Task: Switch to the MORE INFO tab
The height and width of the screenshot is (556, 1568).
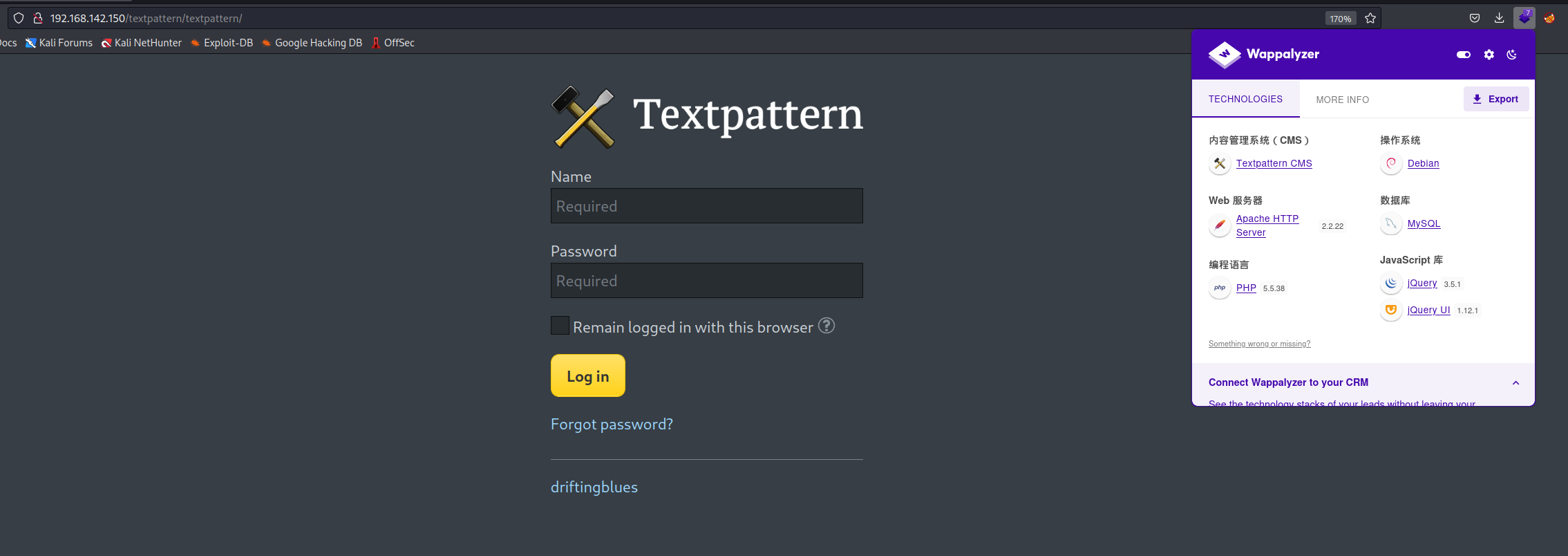Action: pyautogui.click(x=1342, y=100)
